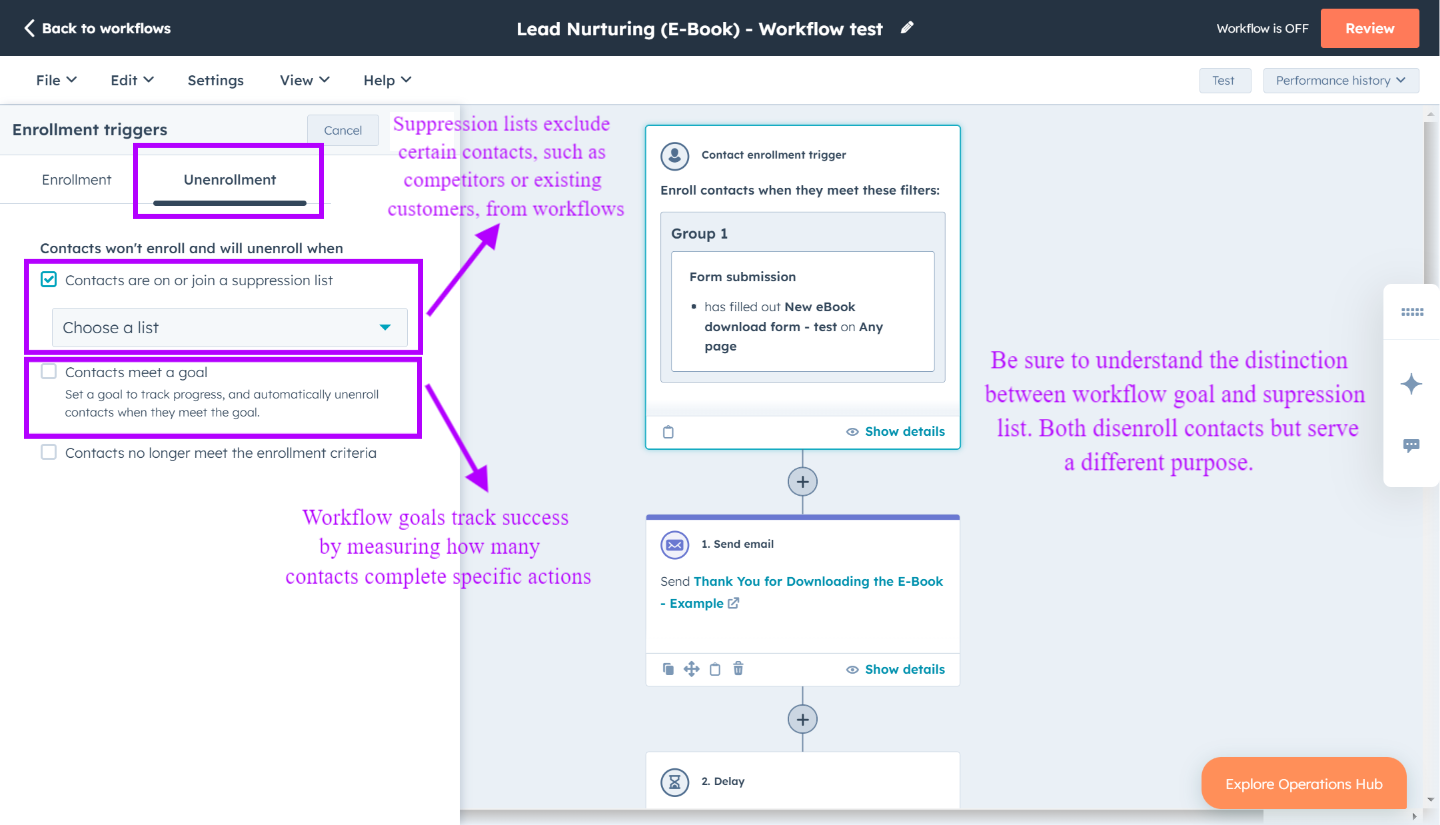Uncheck the suppression list checkbox
The width and height of the screenshot is (1440, 825).
coord(49,279)
